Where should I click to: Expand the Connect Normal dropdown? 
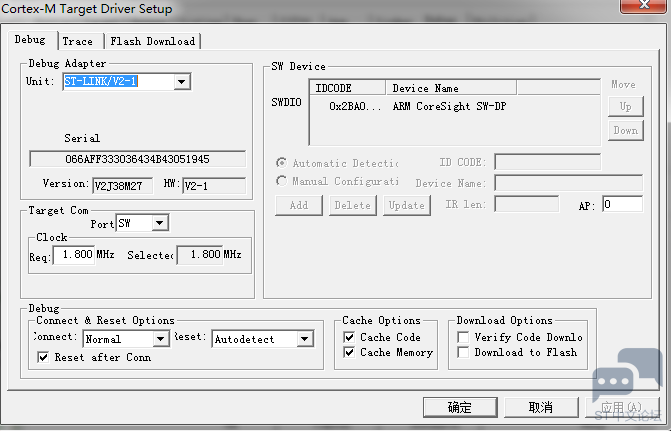(162, 339)
